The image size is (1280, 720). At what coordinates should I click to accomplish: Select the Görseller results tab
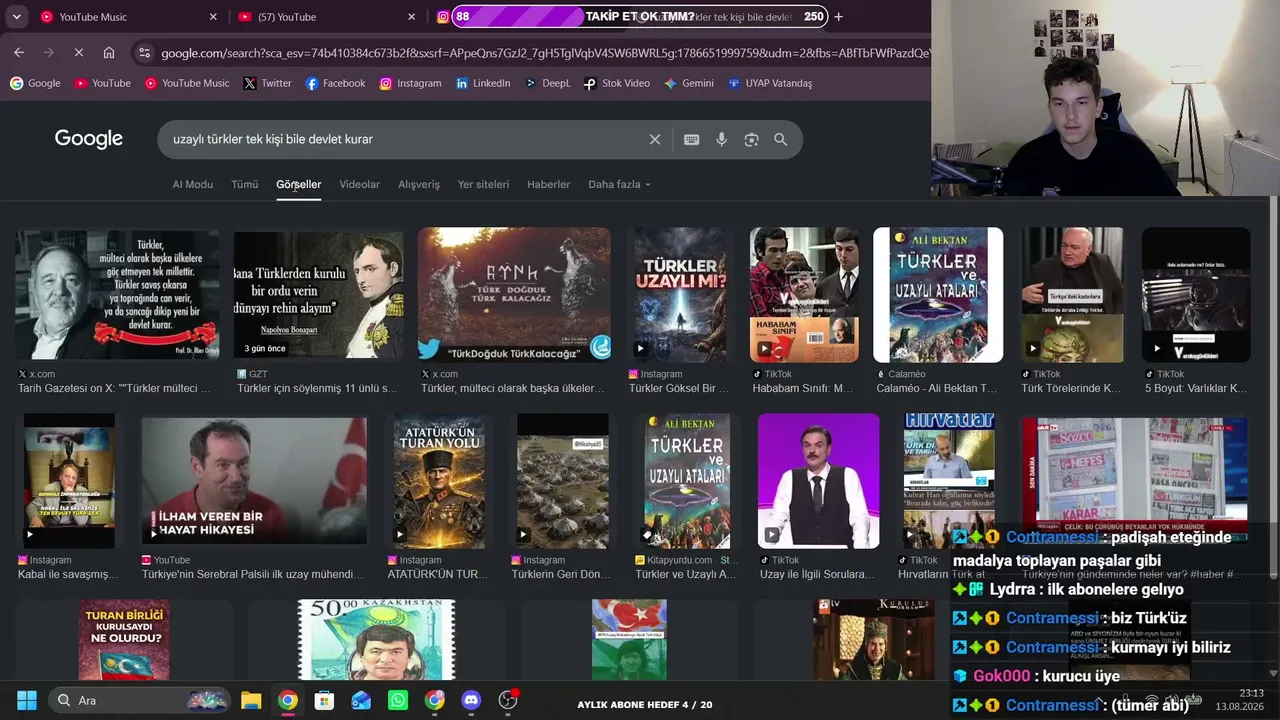(298, 185)
